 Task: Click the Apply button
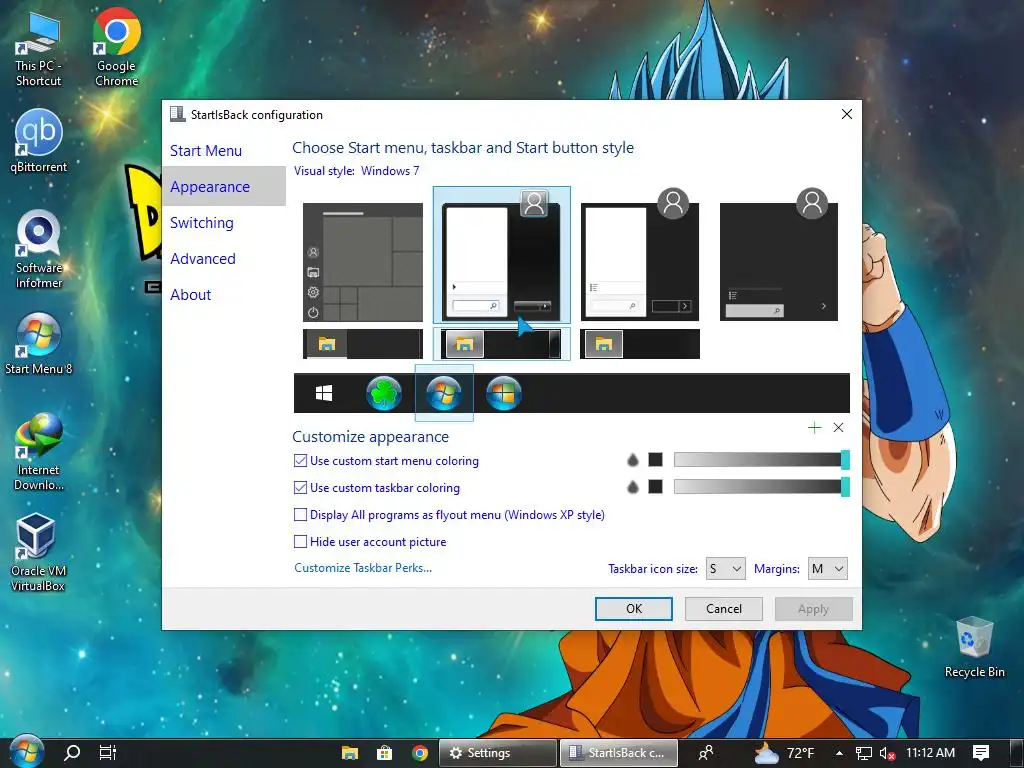click(x=813, y=609)
